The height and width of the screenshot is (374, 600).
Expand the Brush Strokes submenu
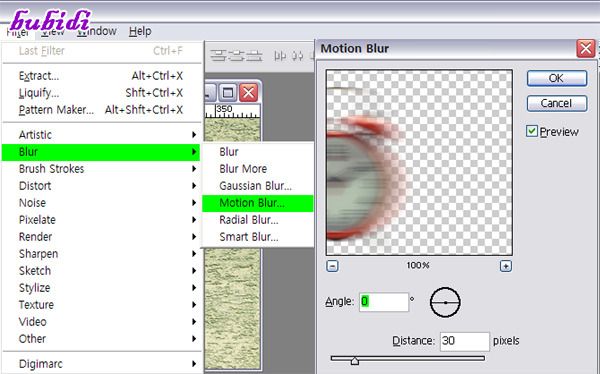coord(101,169)
